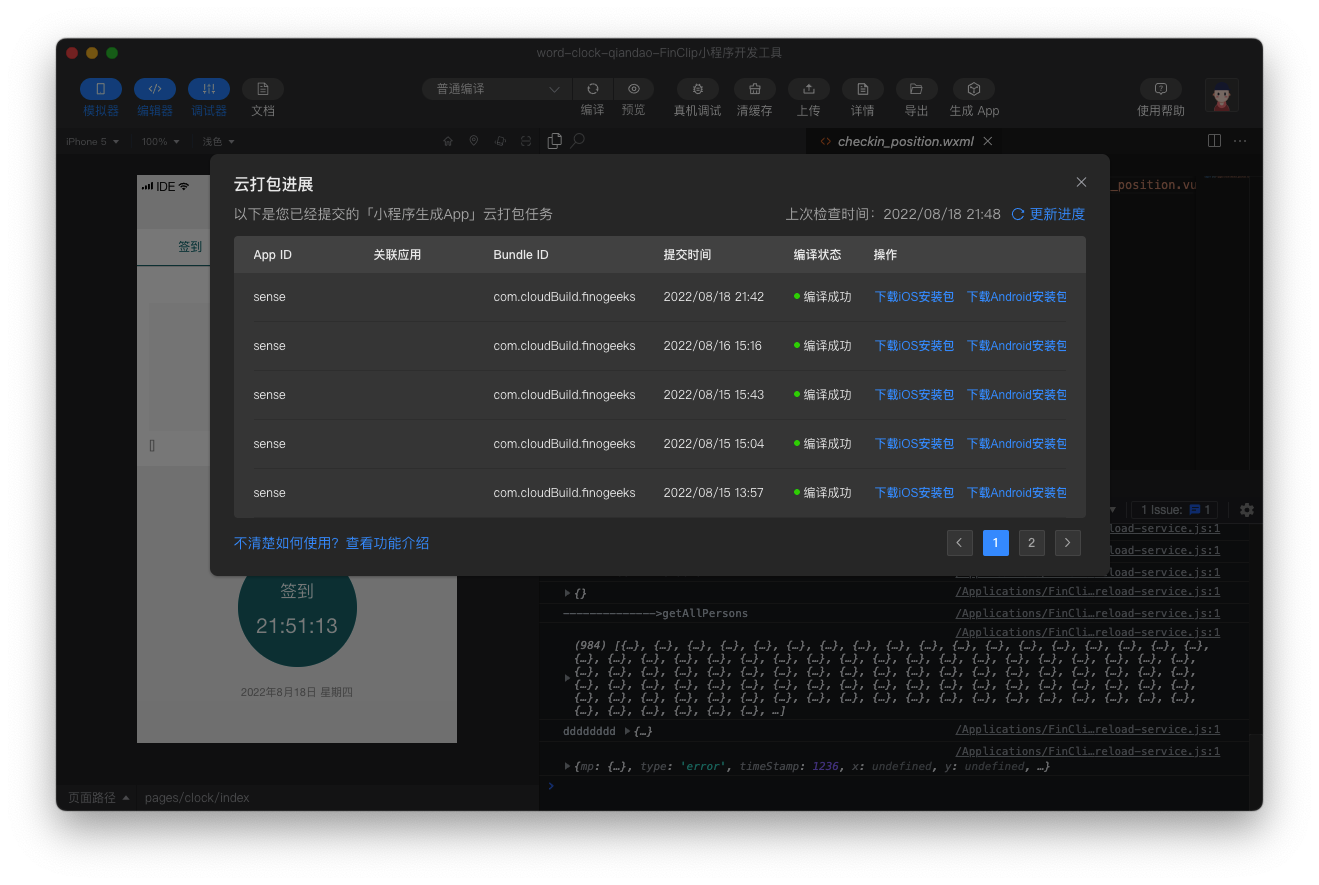Click the 生成 App cube icon
1319x885 pixels.
(973, 89)
